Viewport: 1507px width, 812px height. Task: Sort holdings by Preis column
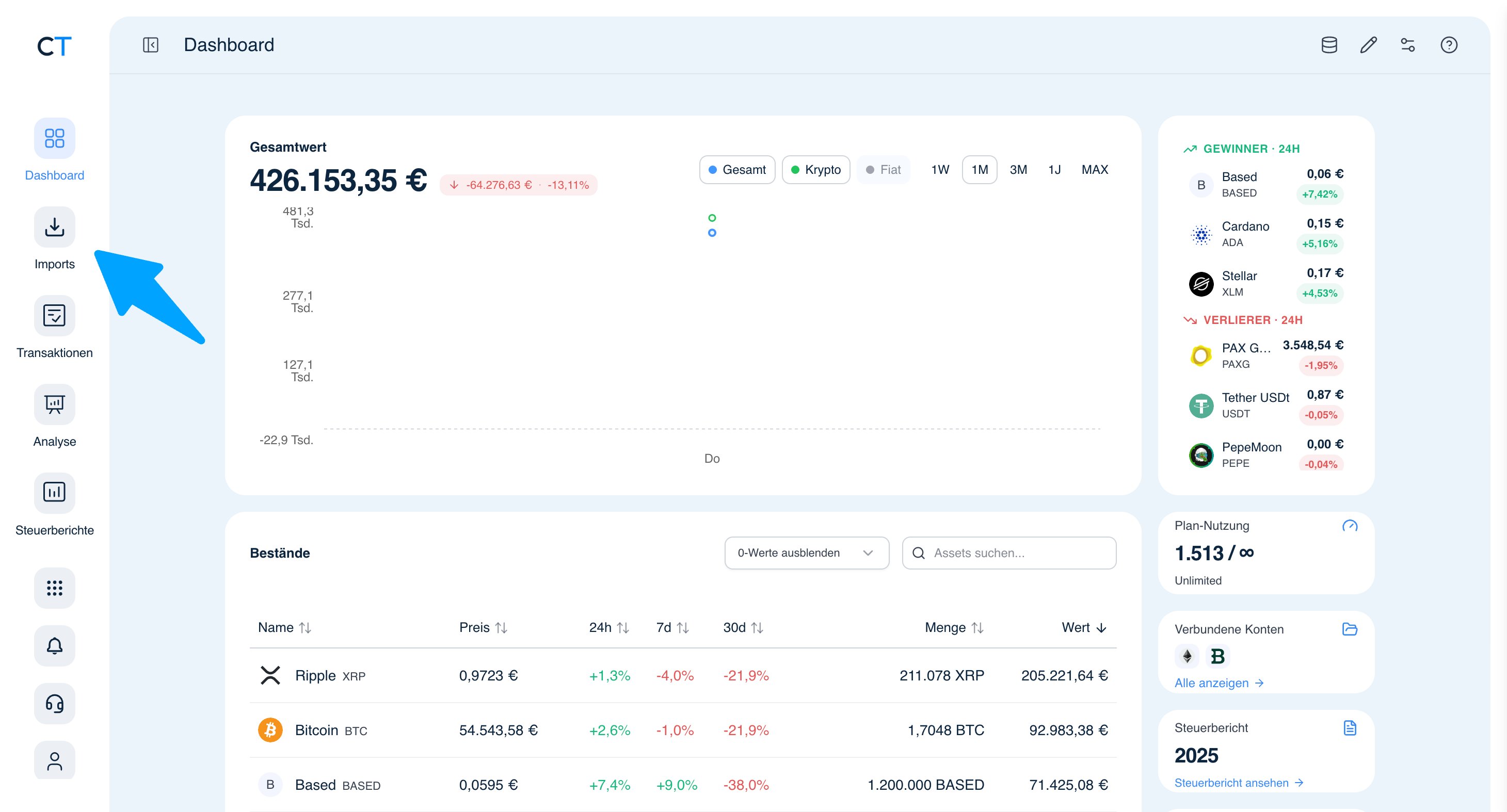tap(483, 627)
